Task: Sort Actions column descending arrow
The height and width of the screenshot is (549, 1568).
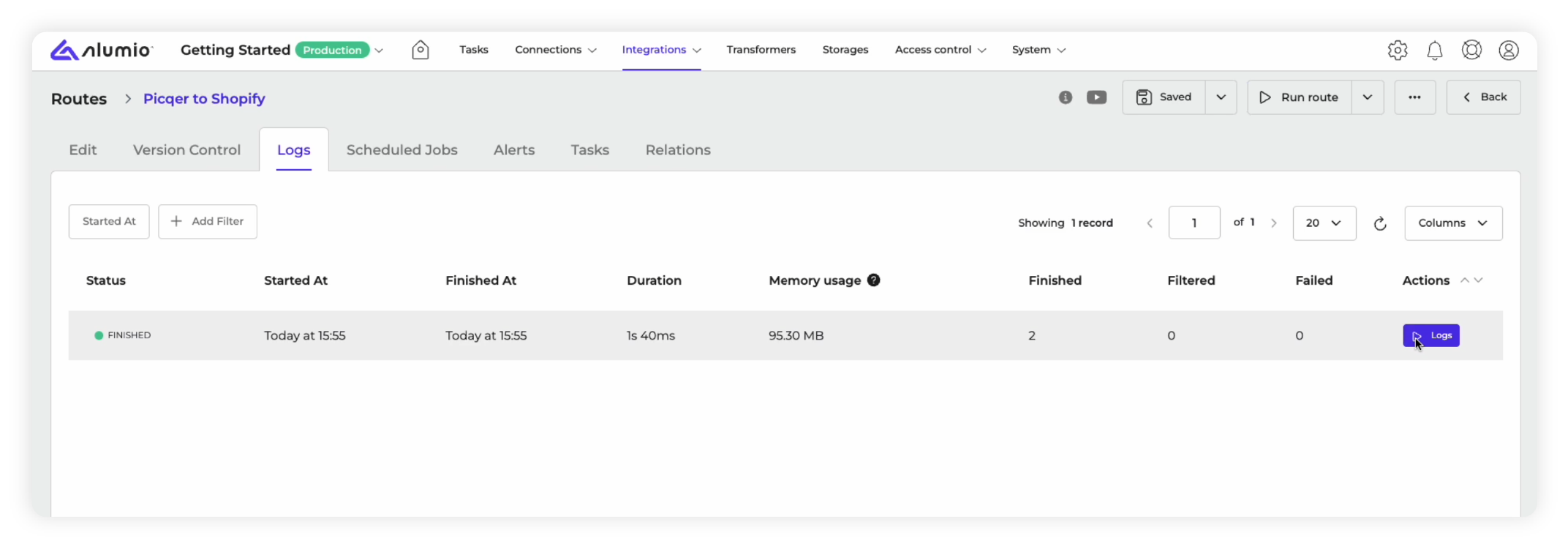Action: [x=1478, y=280]
